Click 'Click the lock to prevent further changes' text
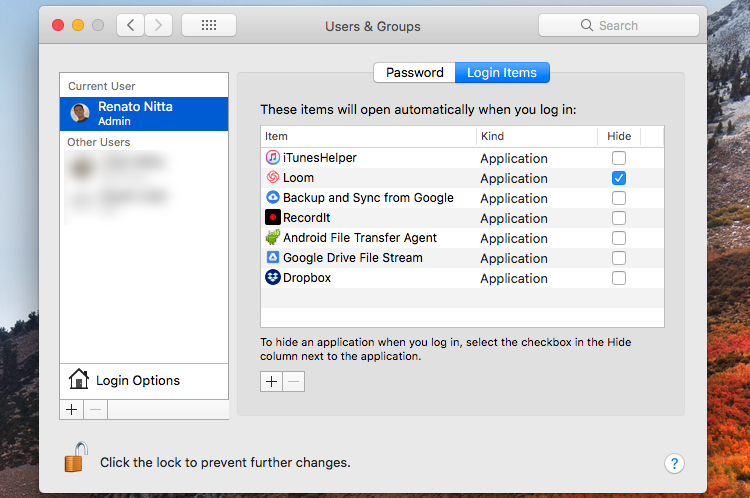The height and width of the screenshot is (498, 750). point(225,463)
